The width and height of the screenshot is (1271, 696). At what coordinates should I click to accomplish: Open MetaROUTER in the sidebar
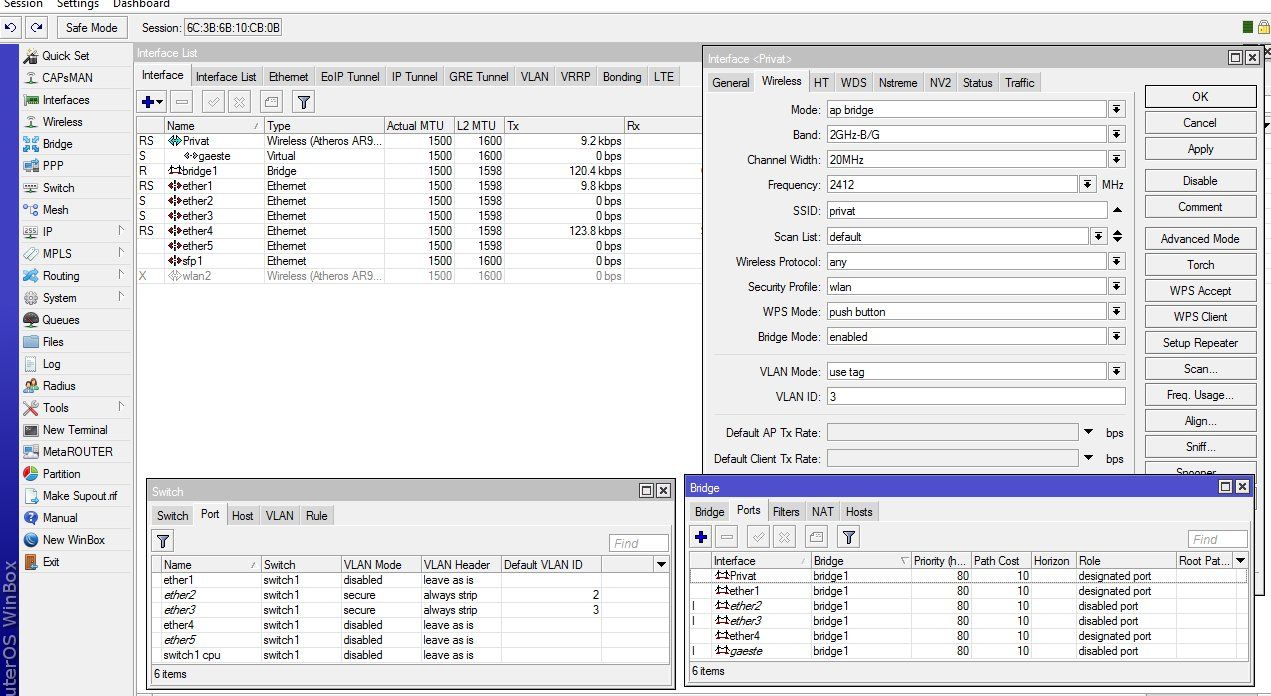(x=77, y=452)
